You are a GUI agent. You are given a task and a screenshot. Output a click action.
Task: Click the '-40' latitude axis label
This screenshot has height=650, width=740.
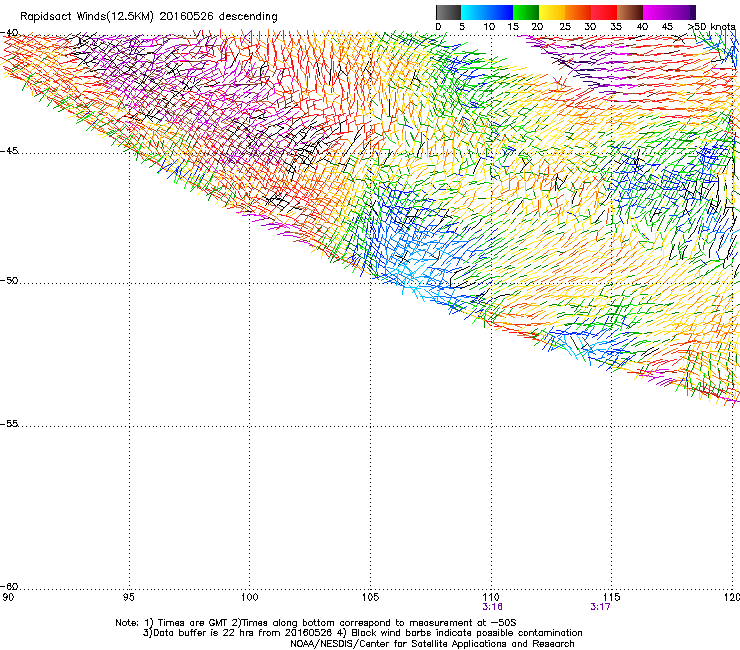tap(9, 33)
